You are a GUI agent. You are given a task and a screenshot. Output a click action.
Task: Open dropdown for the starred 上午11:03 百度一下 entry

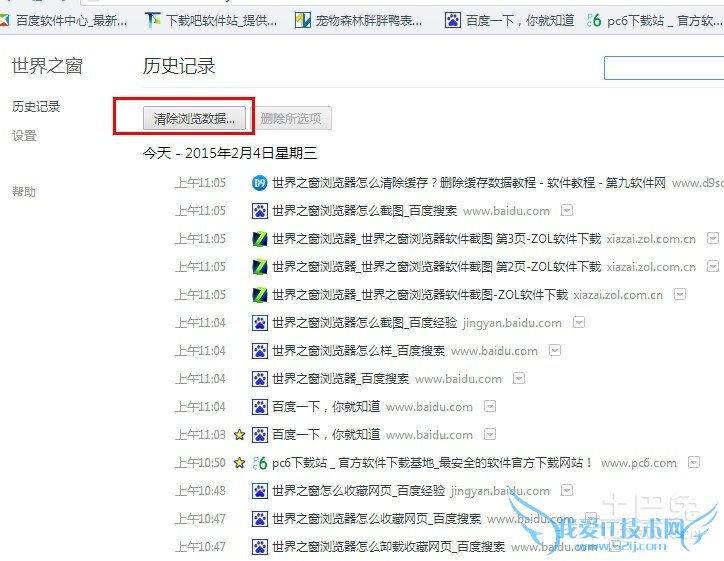(489, 434)
